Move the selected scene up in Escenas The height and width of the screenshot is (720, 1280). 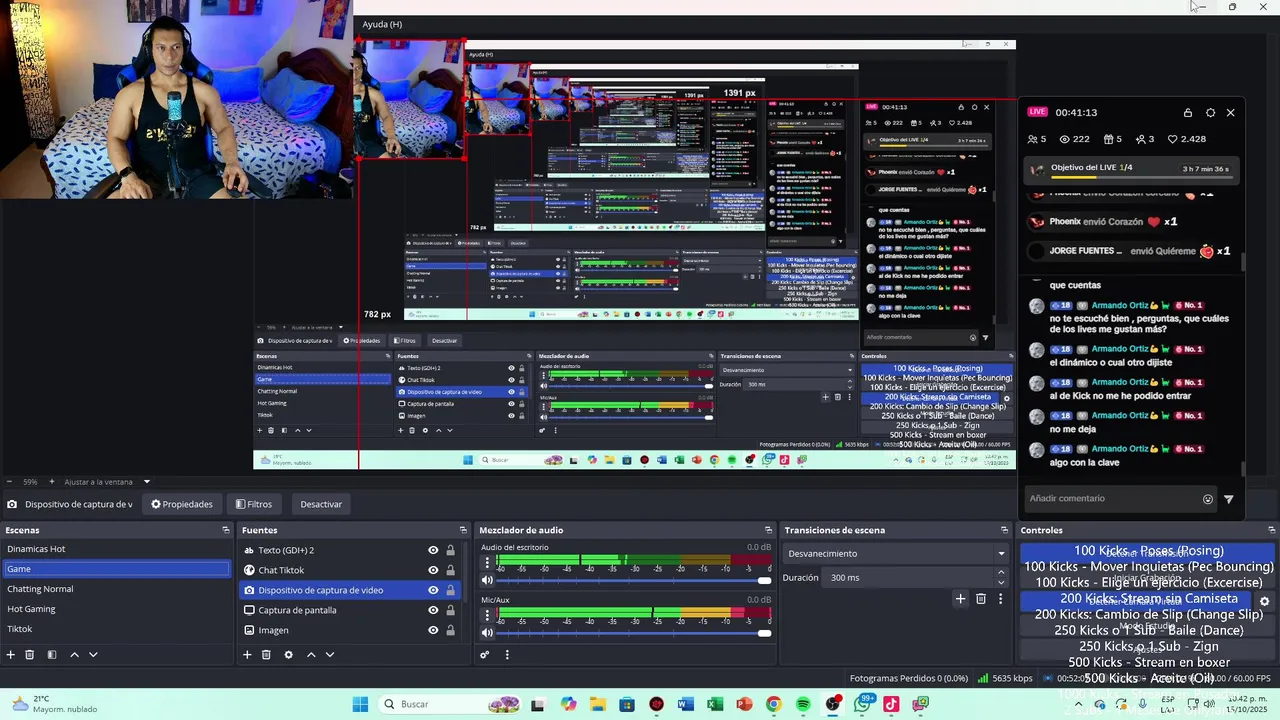click(74, 655)
